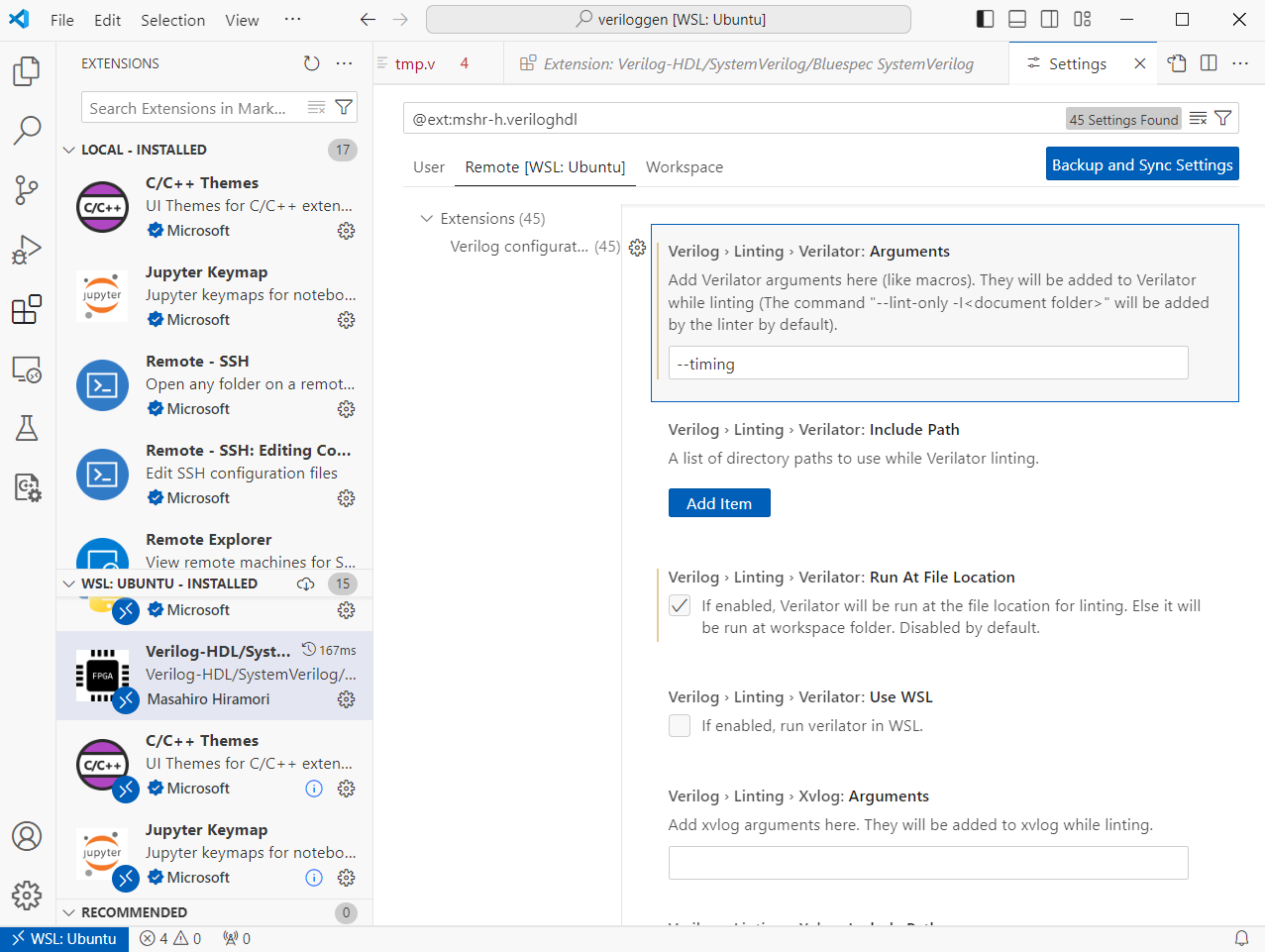This screenshot has height=952, width=1265.
Task: Select Remote - SSH: Editing Configuration extension
Action: click(x=215, y=475)
